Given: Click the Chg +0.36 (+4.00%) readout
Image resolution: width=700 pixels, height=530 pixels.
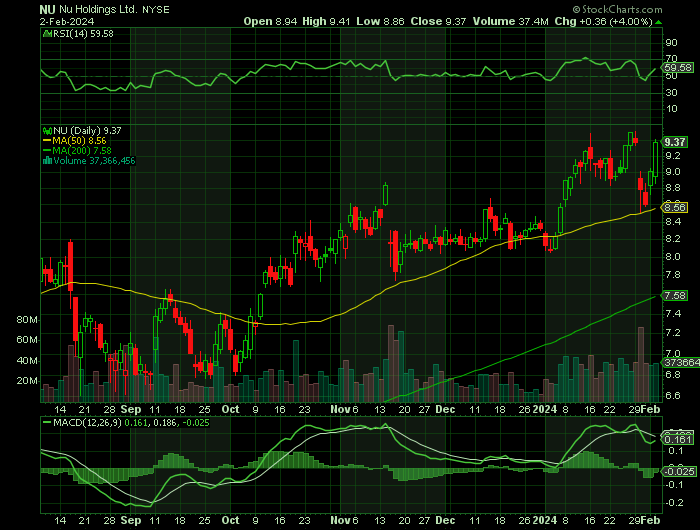Looking at the screenshot, I should click(x=604, y=21).
